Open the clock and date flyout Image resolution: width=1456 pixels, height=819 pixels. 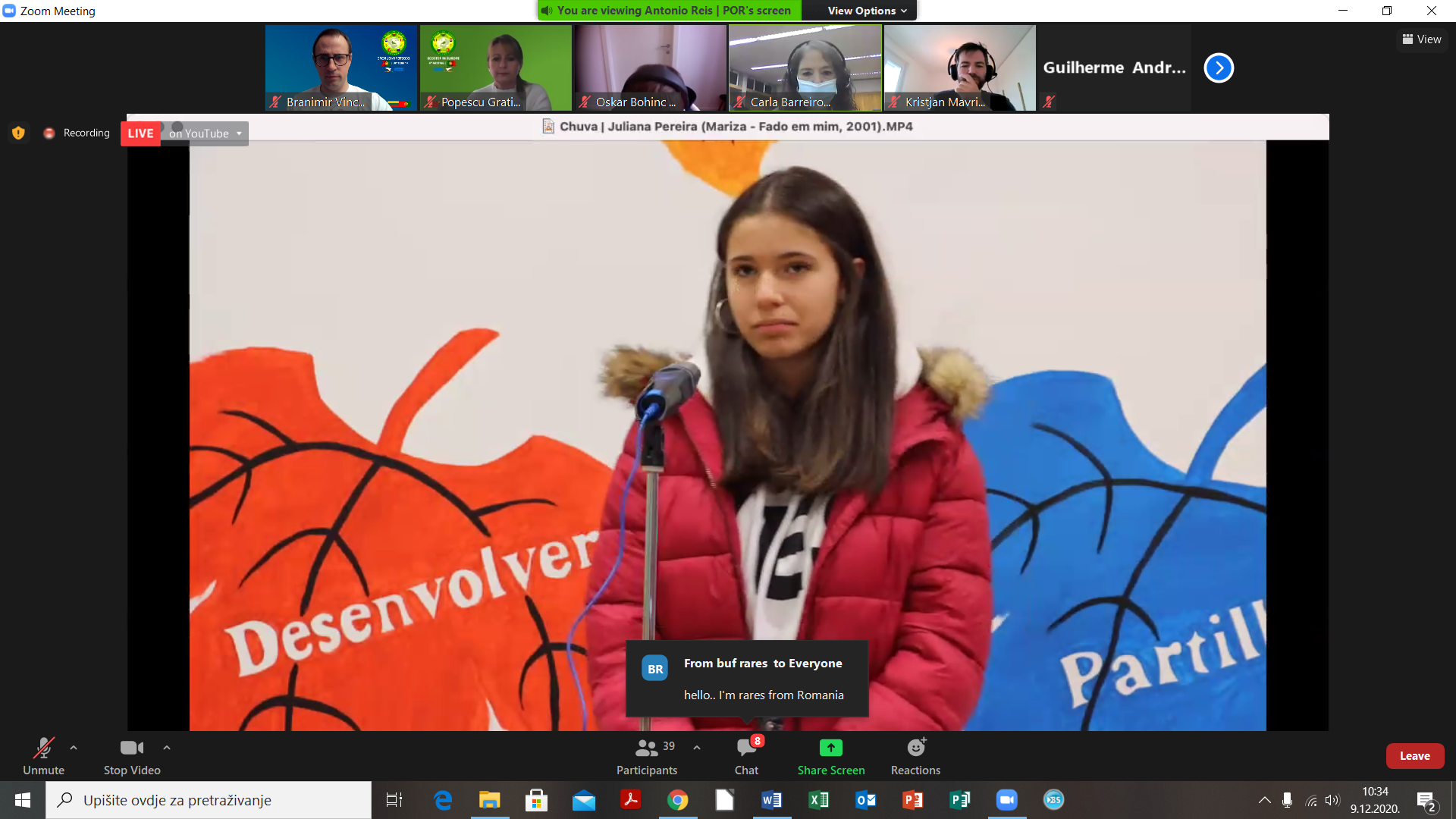pyautogui.click(x=1375, y=800)
